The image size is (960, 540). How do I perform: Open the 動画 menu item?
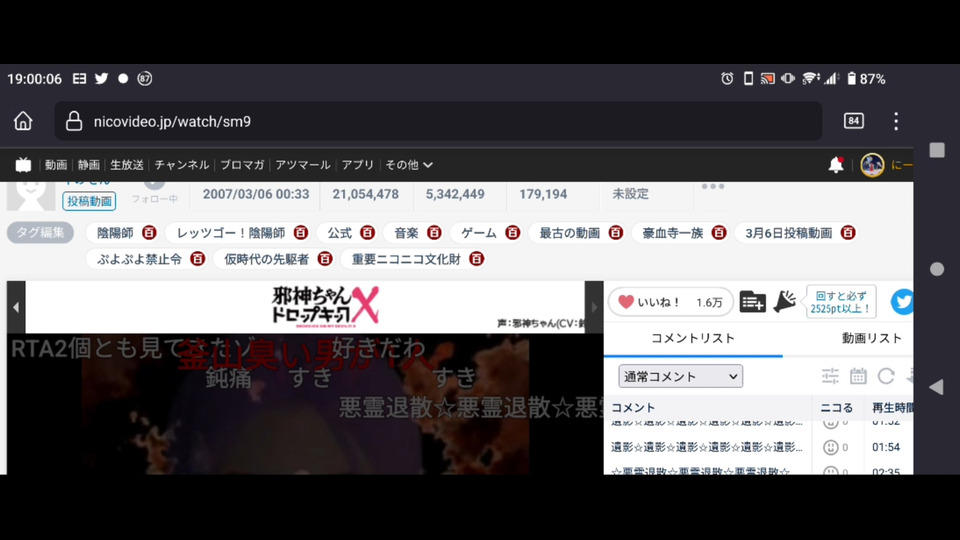tap(56, 165)
